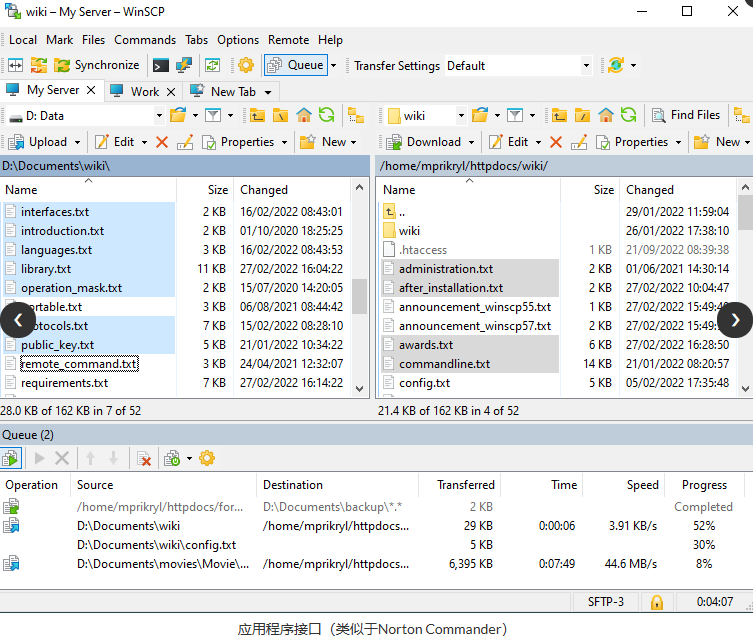Sort remote panel by Size column
753x641 pixels.
pyautogui.click(x=590, y=190)
